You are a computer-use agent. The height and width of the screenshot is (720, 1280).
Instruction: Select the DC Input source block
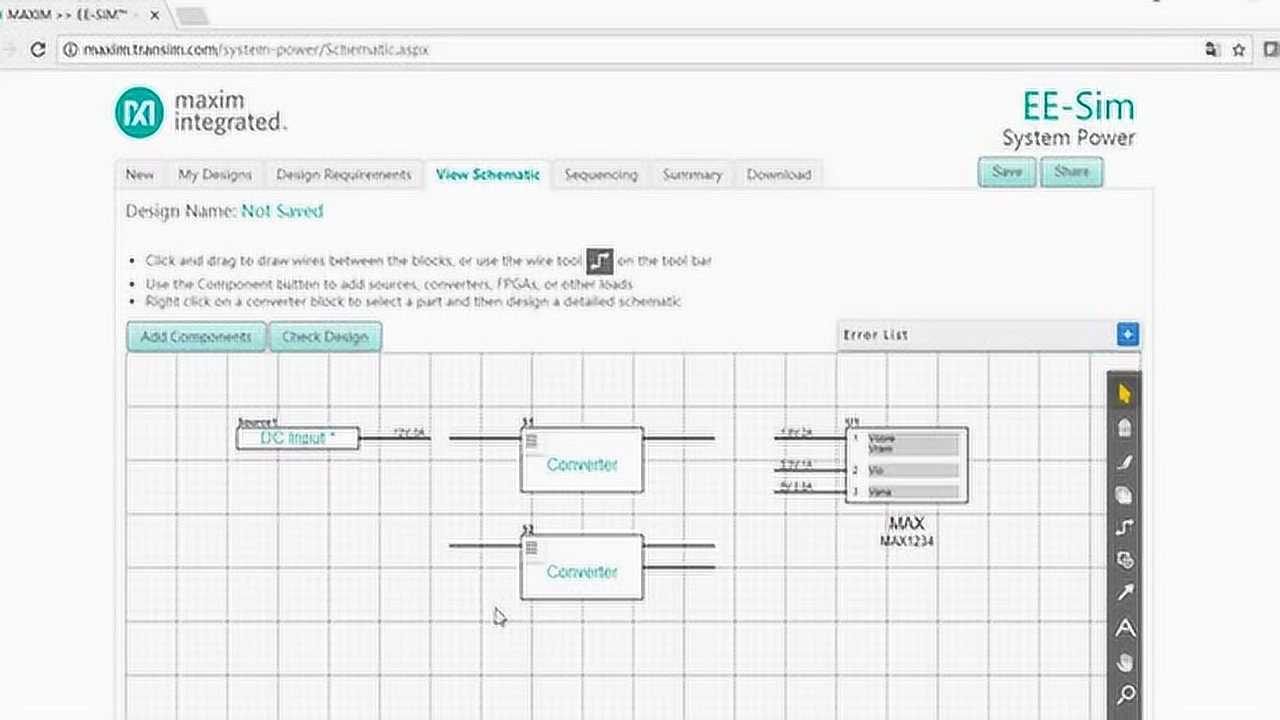297,438
